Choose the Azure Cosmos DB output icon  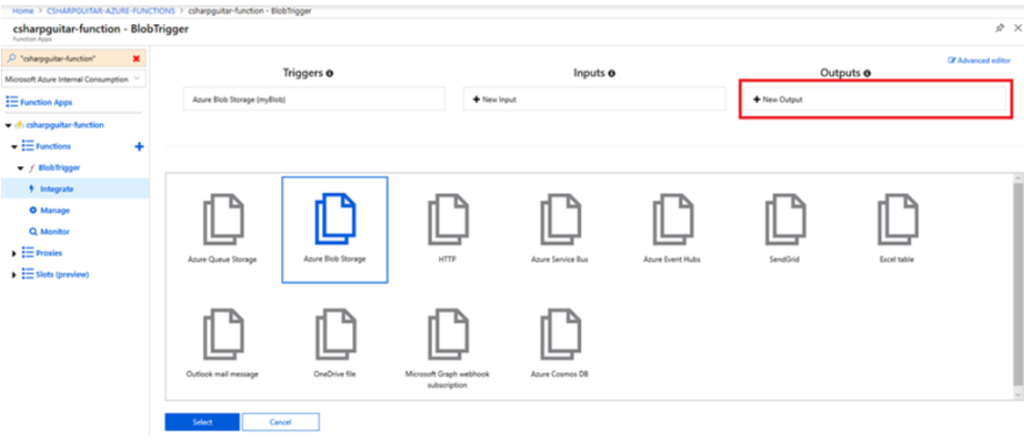click(x=560, y=334)
